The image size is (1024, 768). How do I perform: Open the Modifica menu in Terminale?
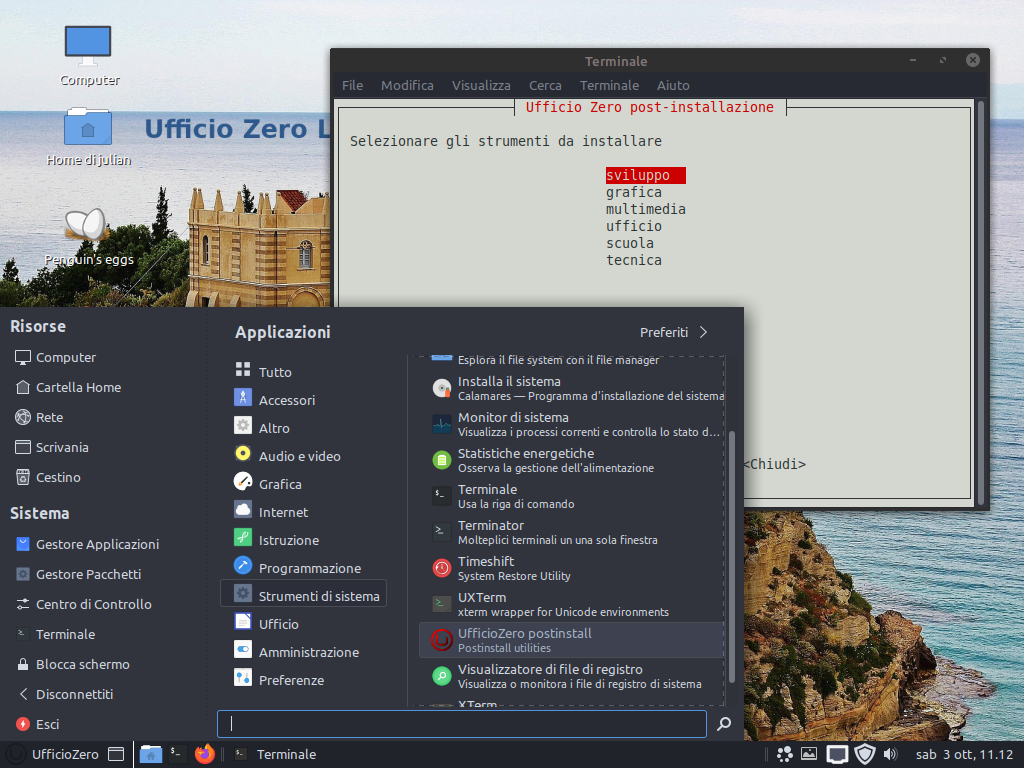408,86
